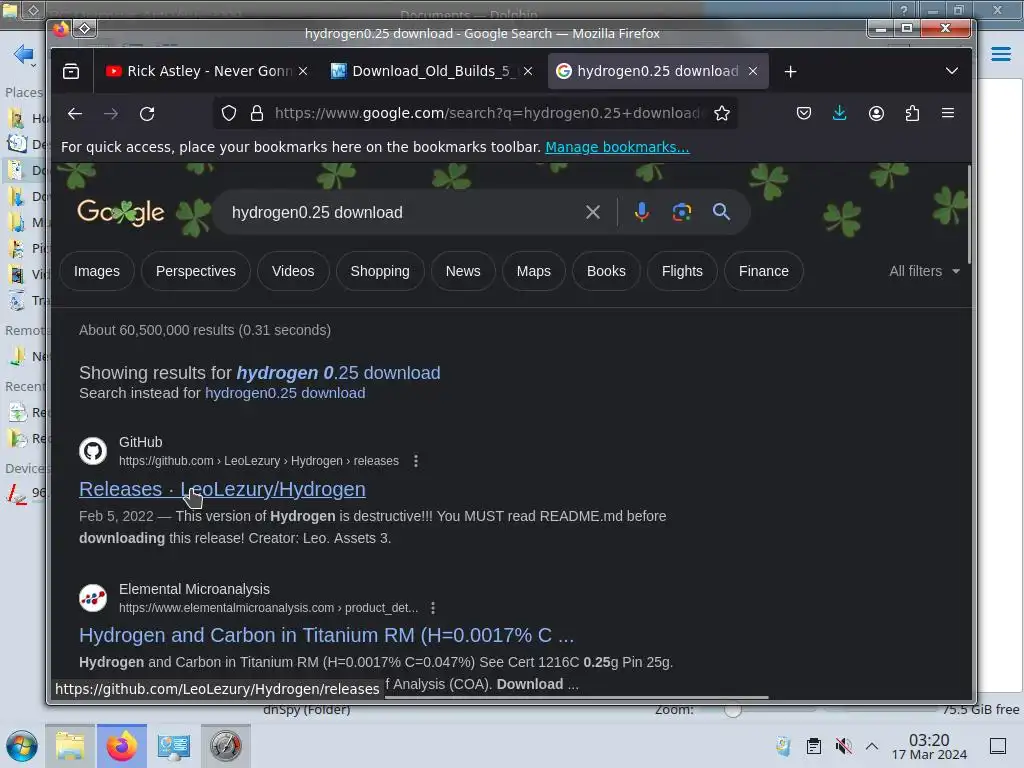Expand hidden system tray icons arrow
The height and width of the screenshot is (768, 1024).
point(872,746)
